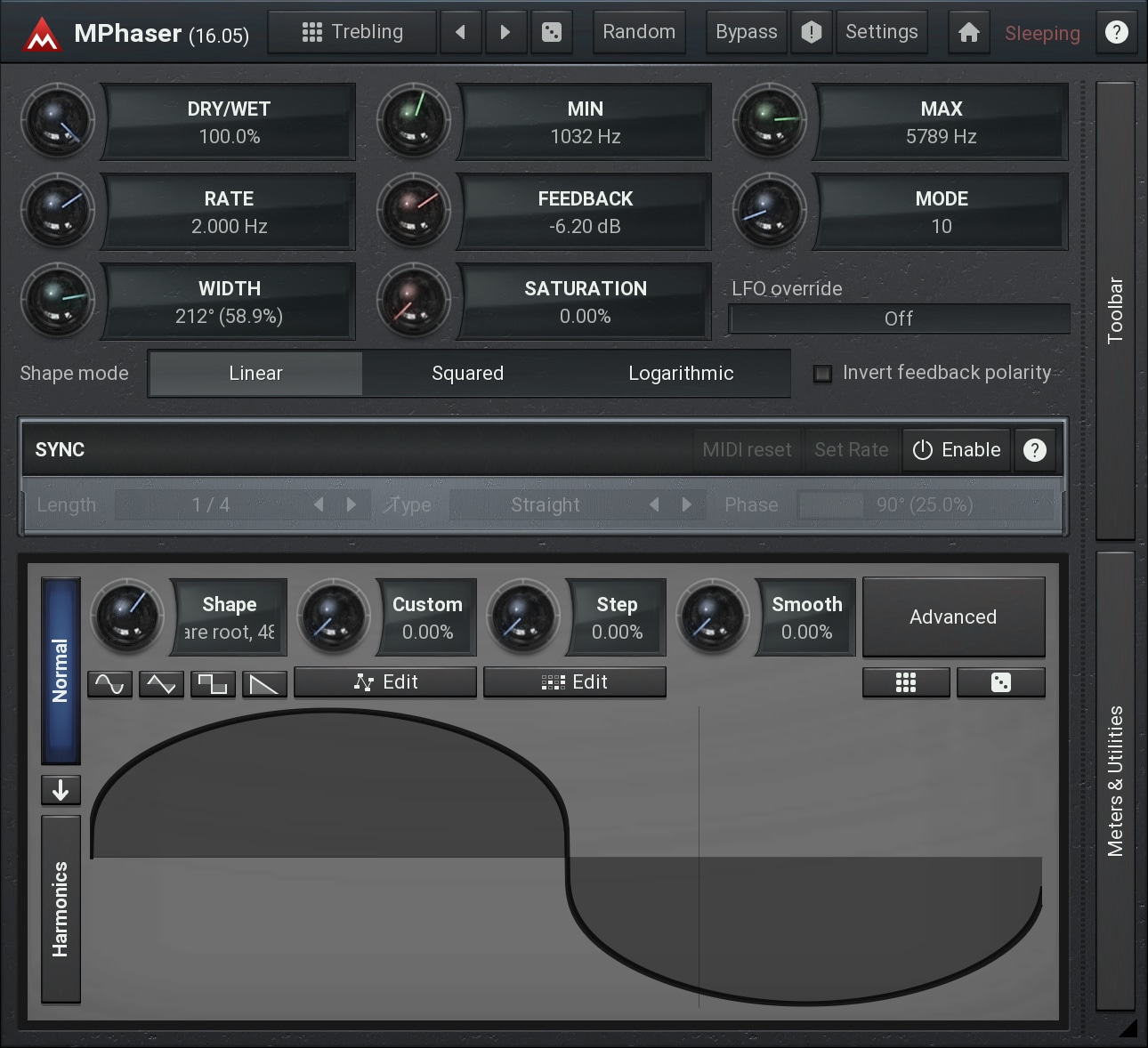This screenshot has width=1148, height=1048.
Task: Step sync Type forward with right arrow
Action: click(686, 505)
